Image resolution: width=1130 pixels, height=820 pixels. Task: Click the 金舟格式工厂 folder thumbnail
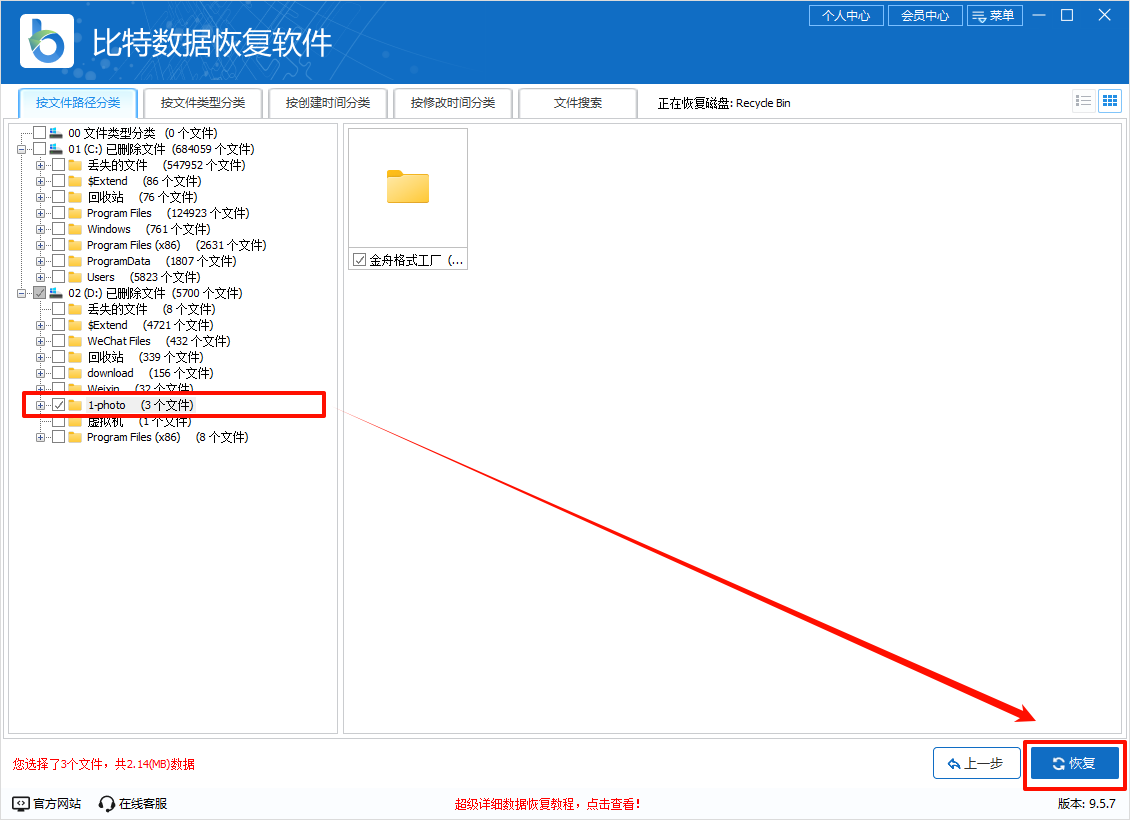tap(407, 188)
